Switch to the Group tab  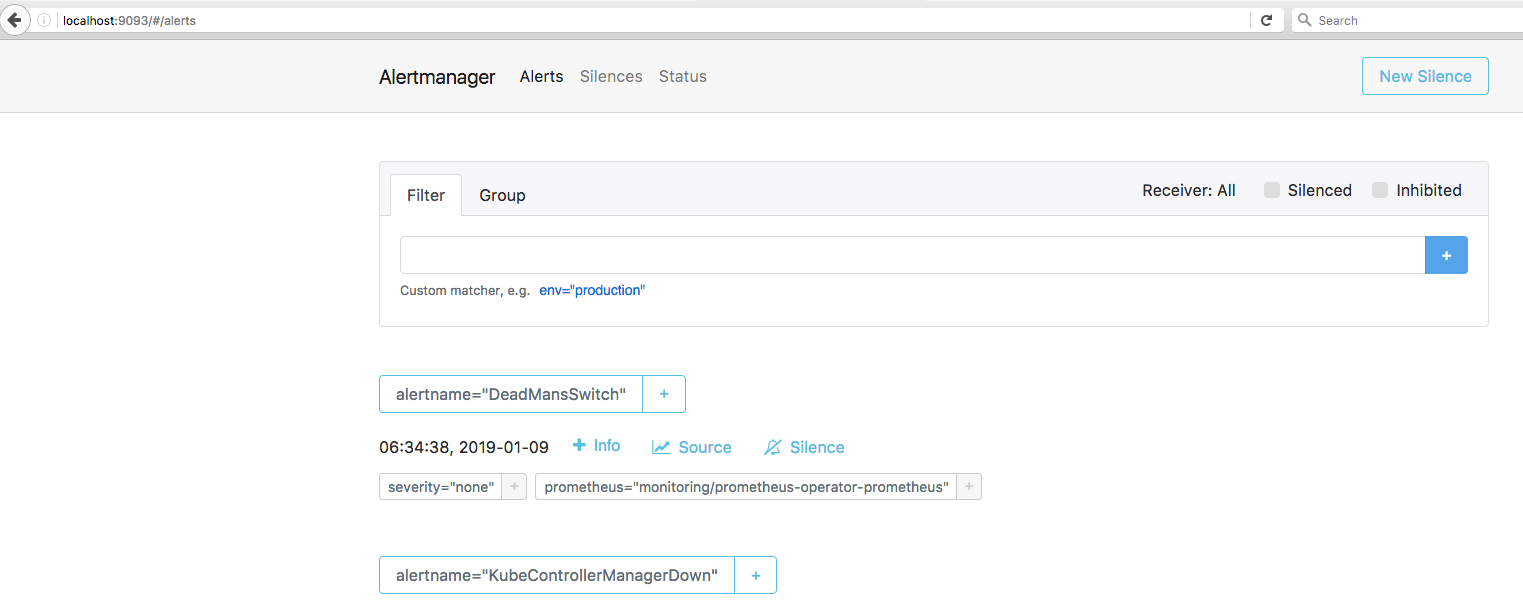(x=502, y=195)
